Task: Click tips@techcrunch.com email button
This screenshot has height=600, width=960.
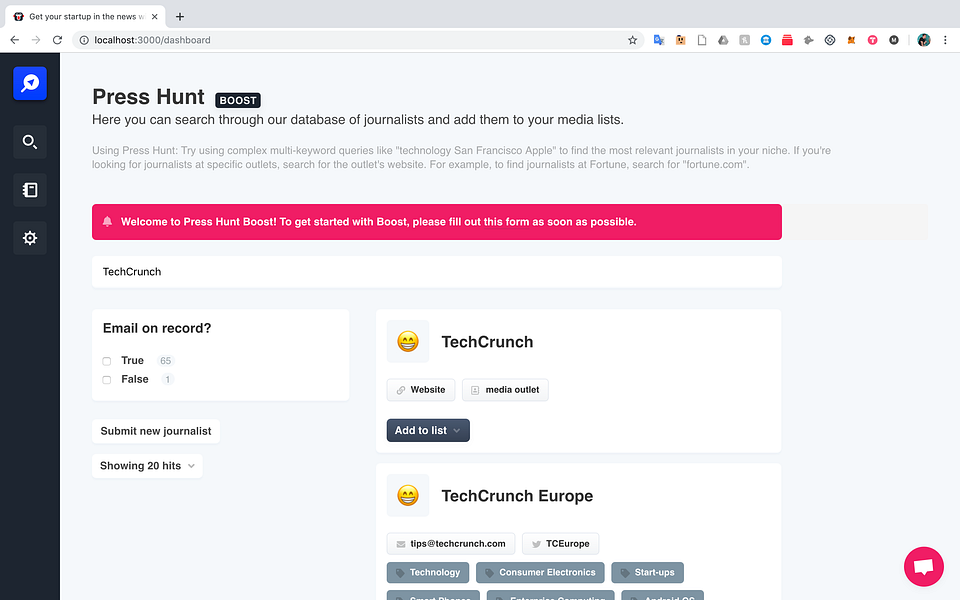Action: (451, 544)
